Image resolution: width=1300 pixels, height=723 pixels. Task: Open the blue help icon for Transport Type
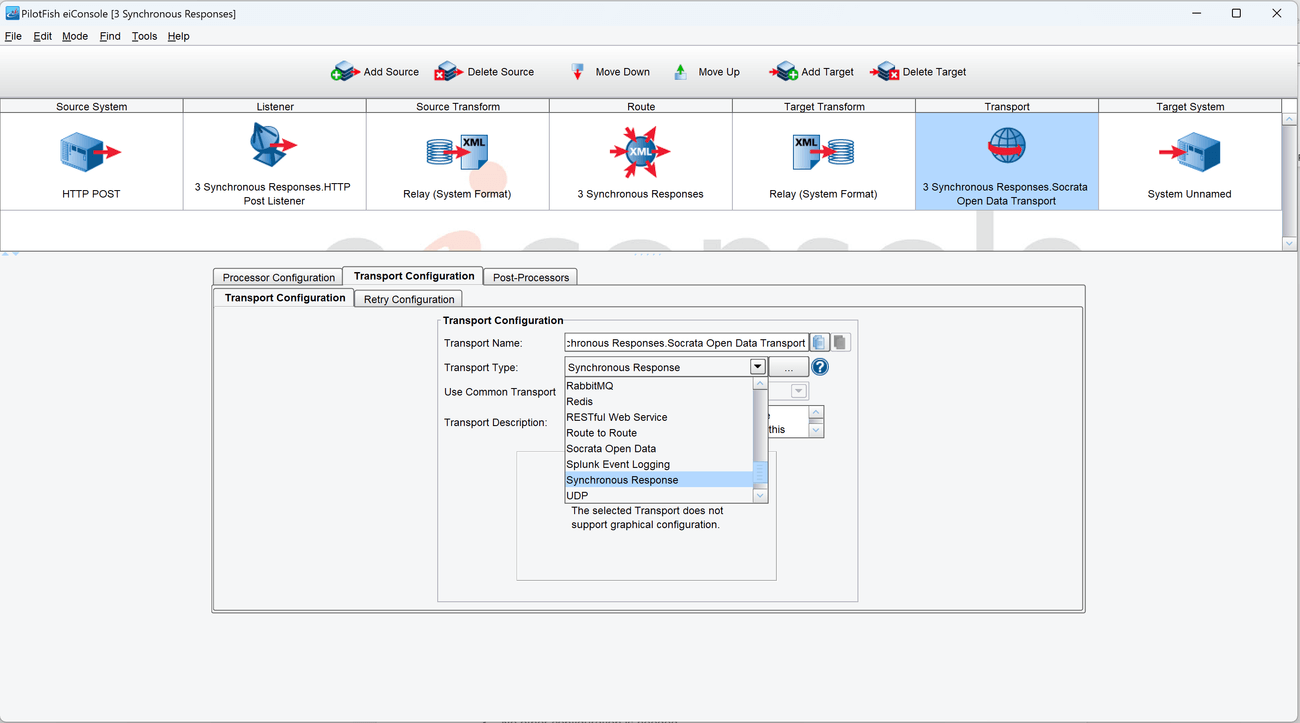pyautogui.click(x=819, y=367)
